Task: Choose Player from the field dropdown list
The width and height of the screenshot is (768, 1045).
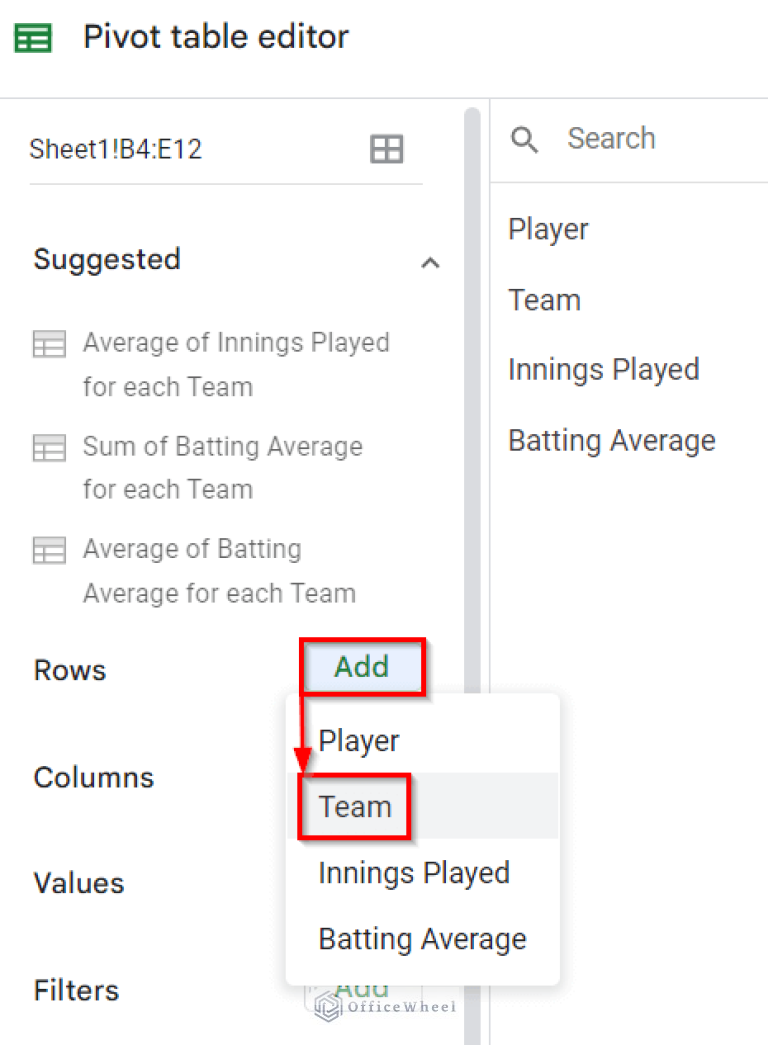Action: 358,740
